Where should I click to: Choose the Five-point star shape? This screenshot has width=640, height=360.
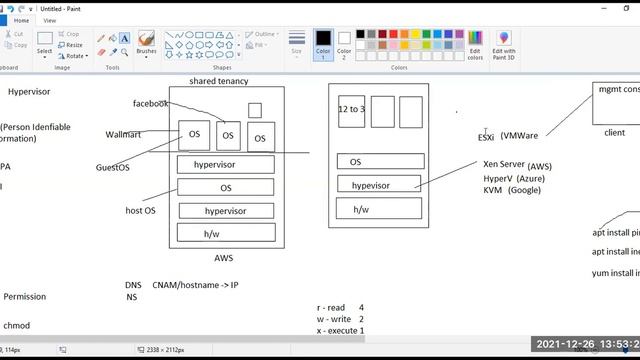click(189, 55)
